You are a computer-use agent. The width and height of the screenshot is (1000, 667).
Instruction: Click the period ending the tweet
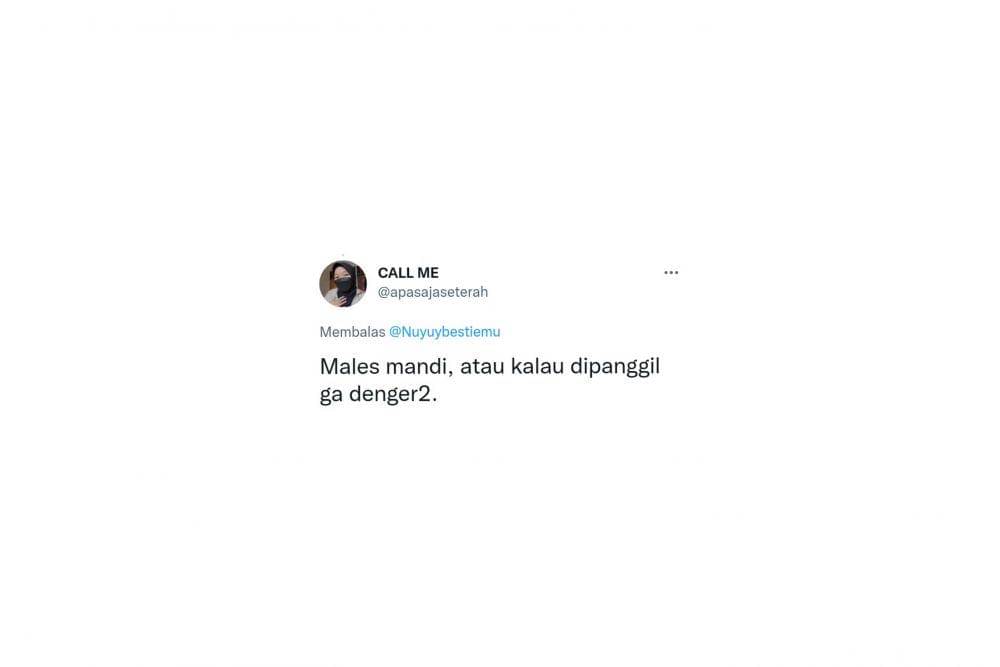[435, 400]
